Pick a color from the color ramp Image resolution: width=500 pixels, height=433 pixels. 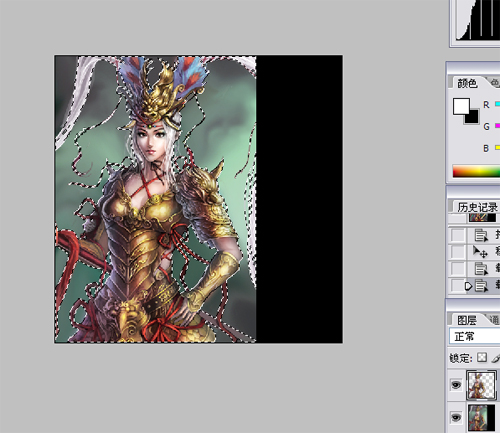476,171
